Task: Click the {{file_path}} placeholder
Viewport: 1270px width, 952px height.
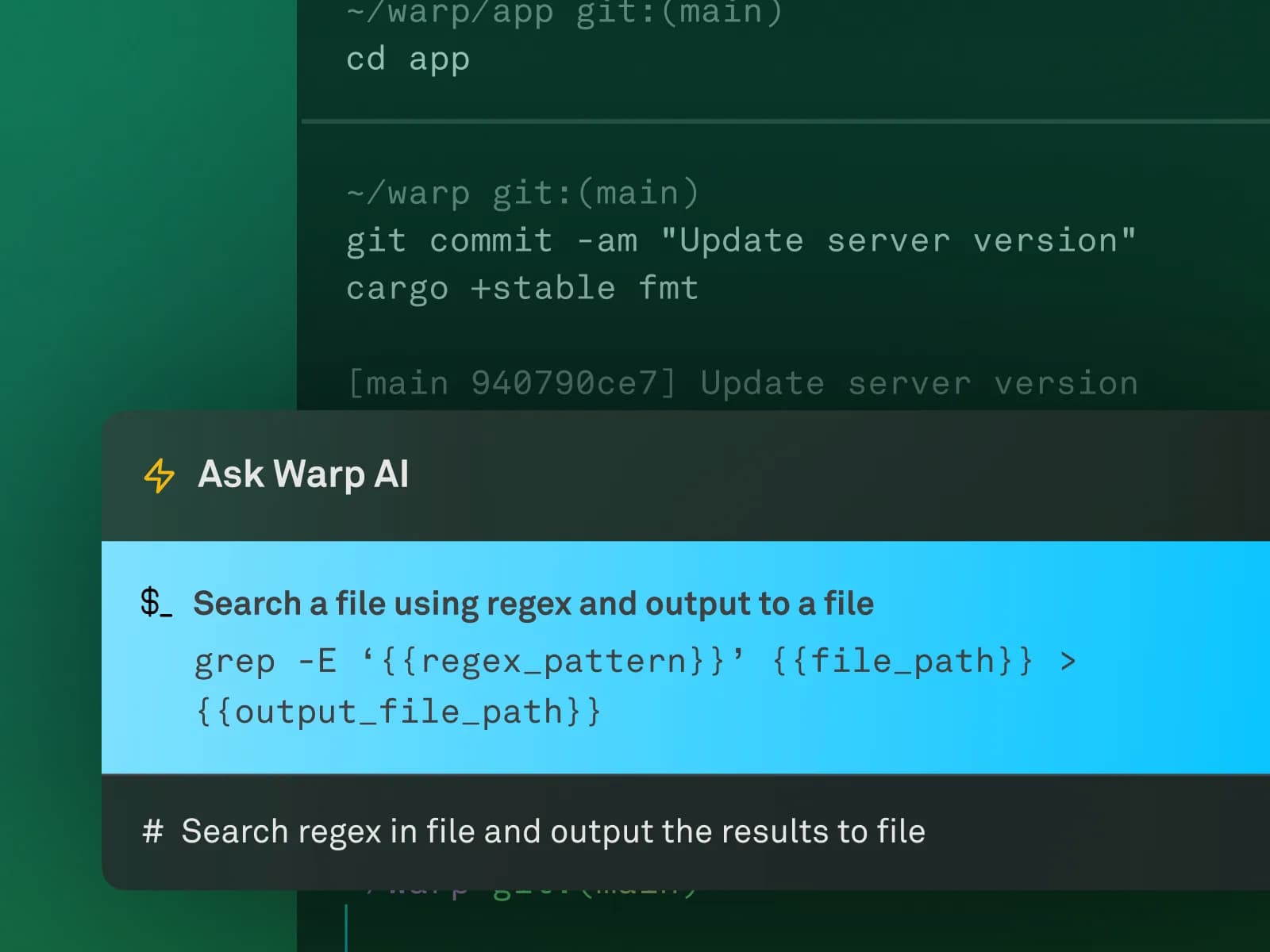Action: click(905, 660)
